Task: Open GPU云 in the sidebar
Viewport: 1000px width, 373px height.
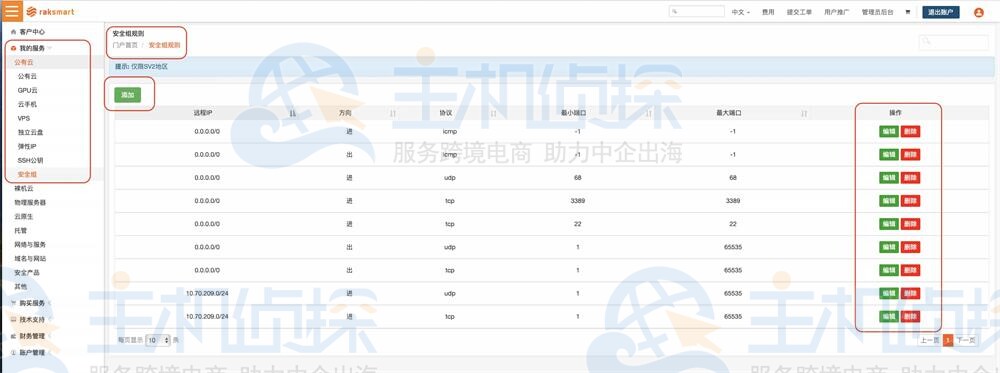Action: [27, 90]
